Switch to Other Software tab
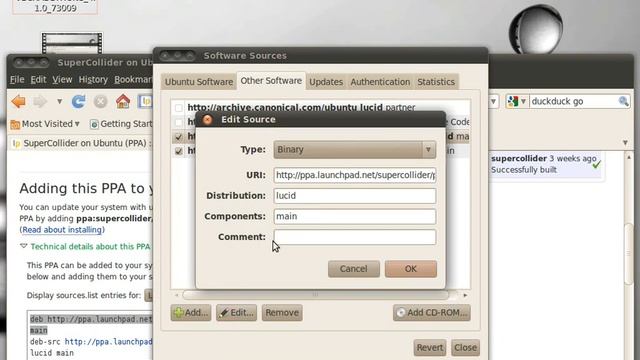640x360 pixels. pyautogui.click(x=271, y=81)
